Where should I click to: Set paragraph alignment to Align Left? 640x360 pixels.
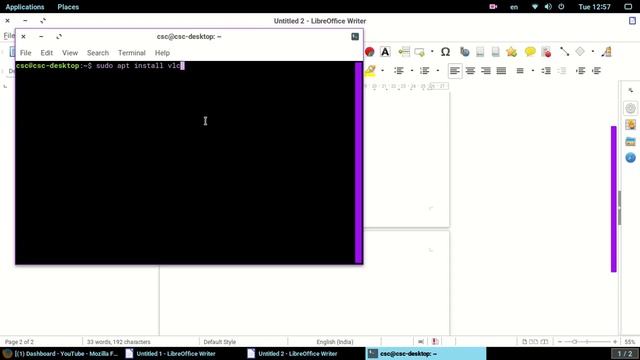455,71
